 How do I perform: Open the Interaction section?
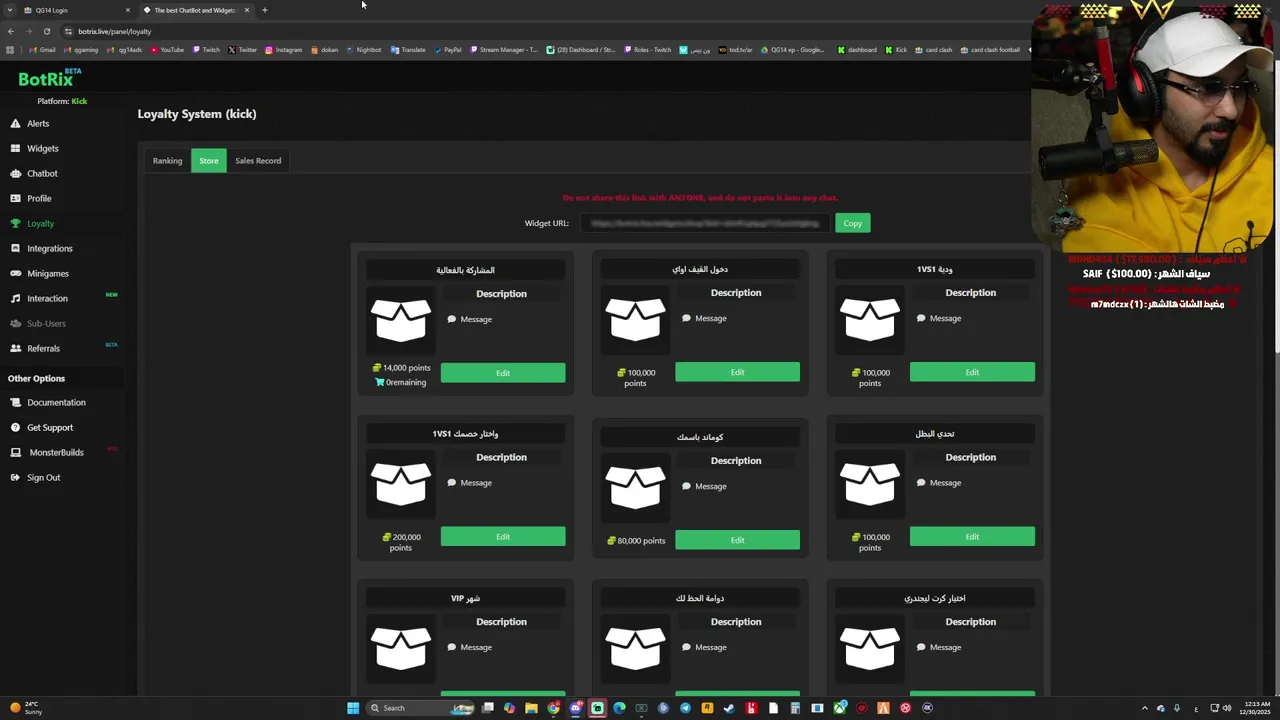[47, 298]
